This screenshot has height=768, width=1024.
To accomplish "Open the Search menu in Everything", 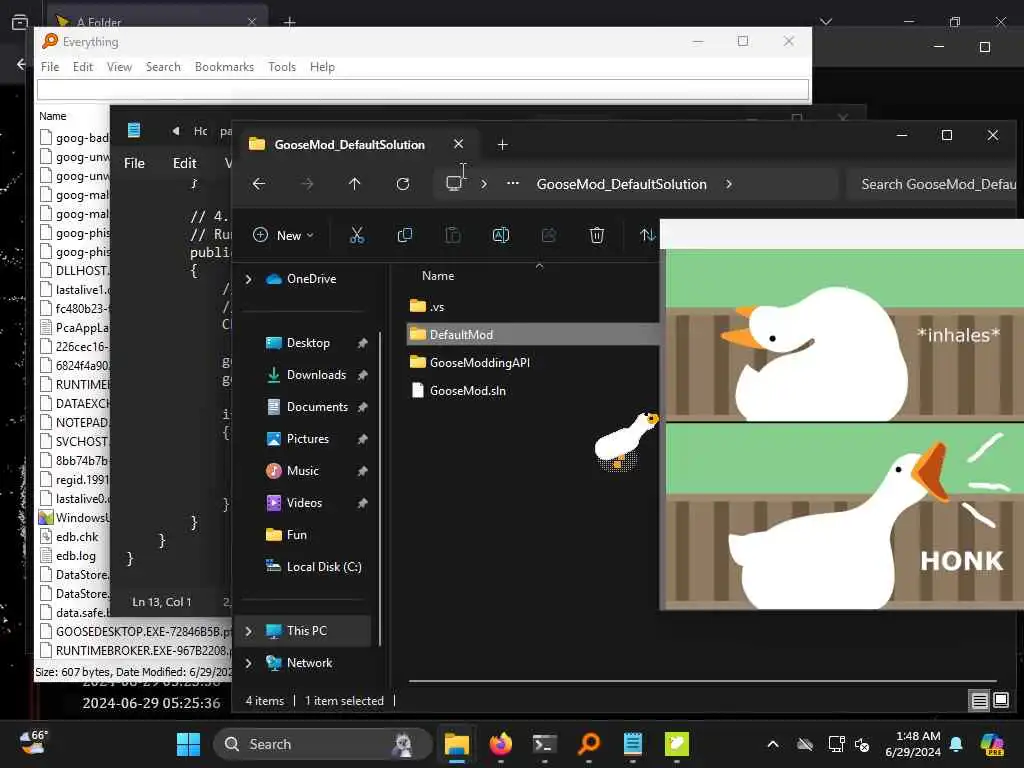I will click(163, 67).
